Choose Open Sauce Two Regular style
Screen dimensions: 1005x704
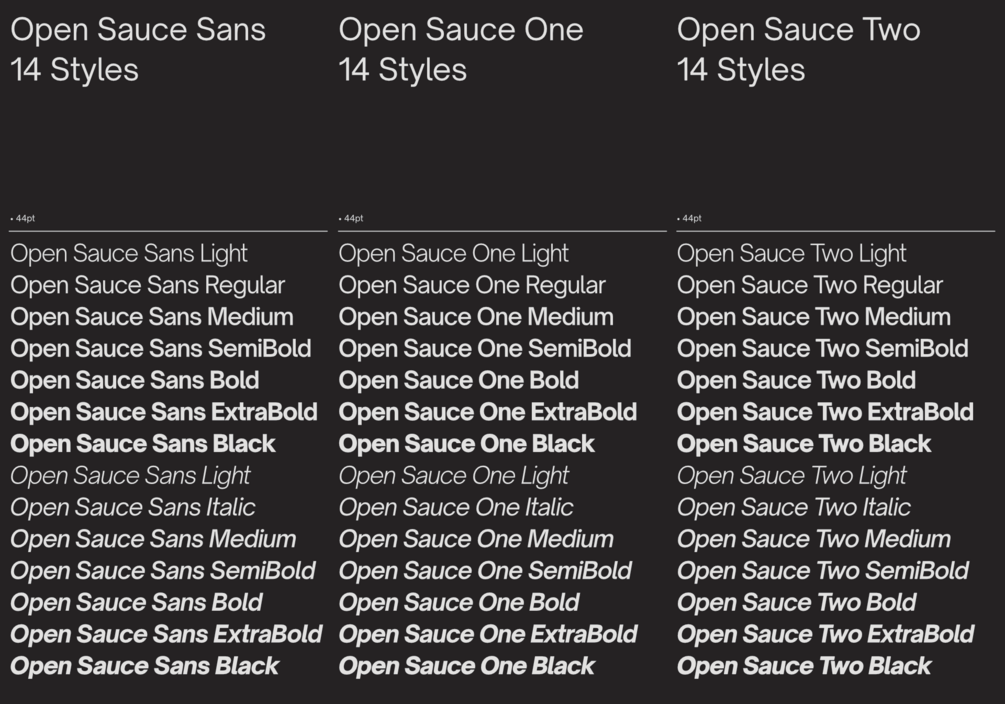point(809,285)
